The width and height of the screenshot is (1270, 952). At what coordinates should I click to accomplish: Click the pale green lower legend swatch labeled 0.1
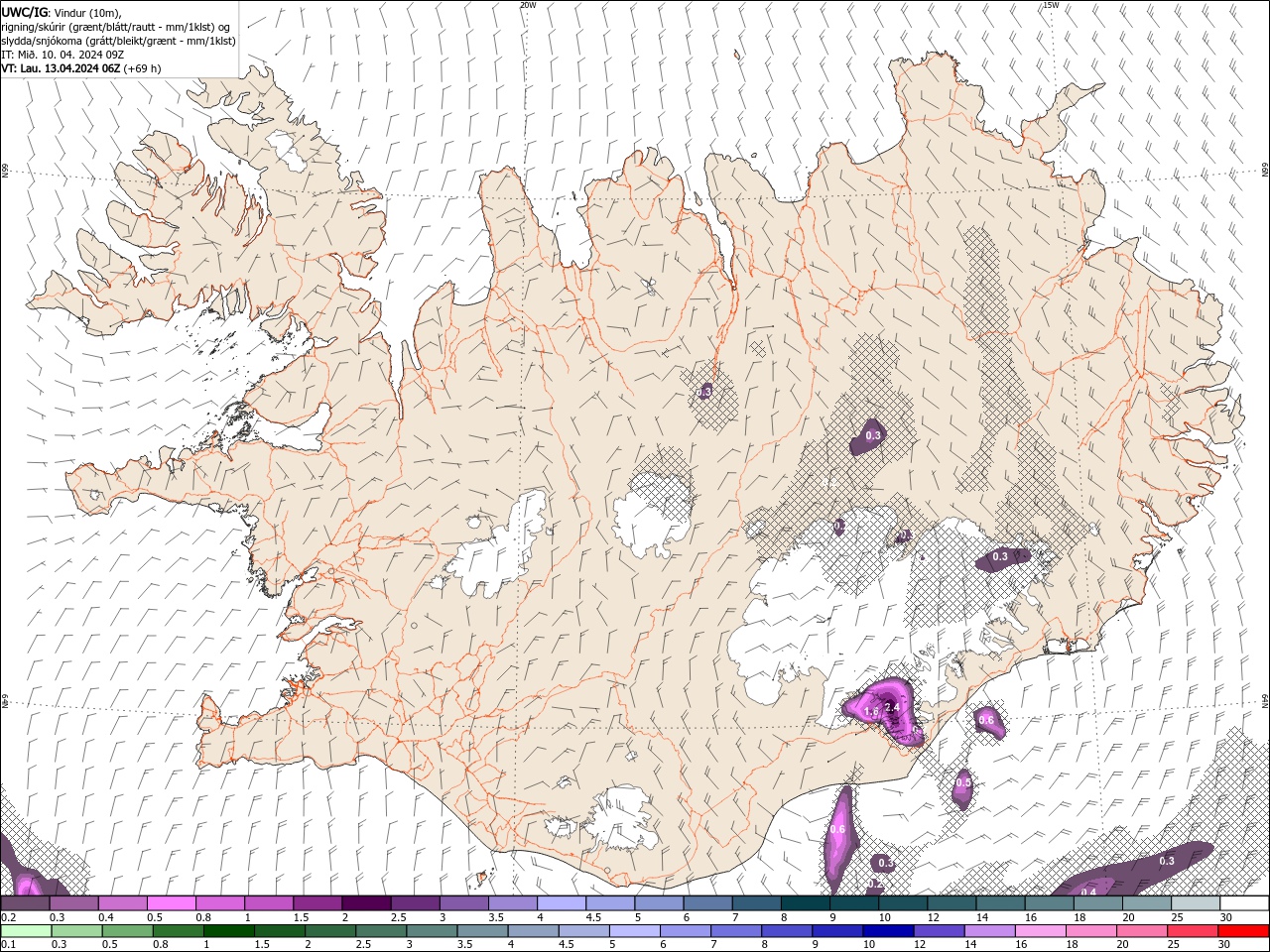point(26,931)
